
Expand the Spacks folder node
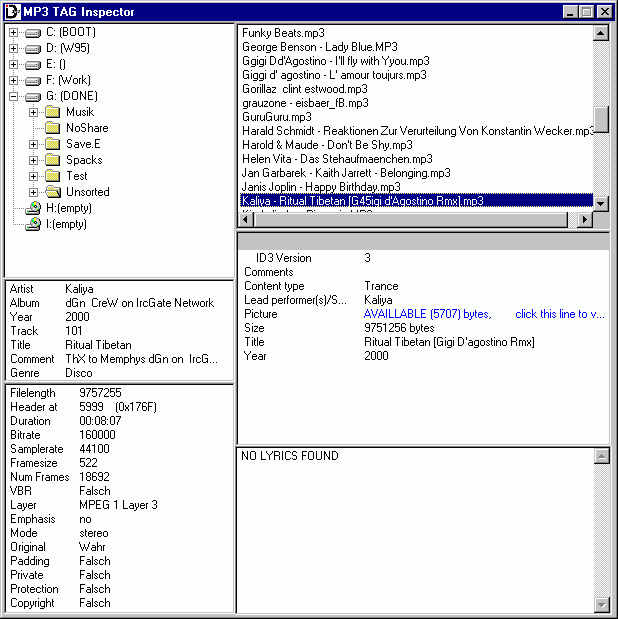point(33,160)
